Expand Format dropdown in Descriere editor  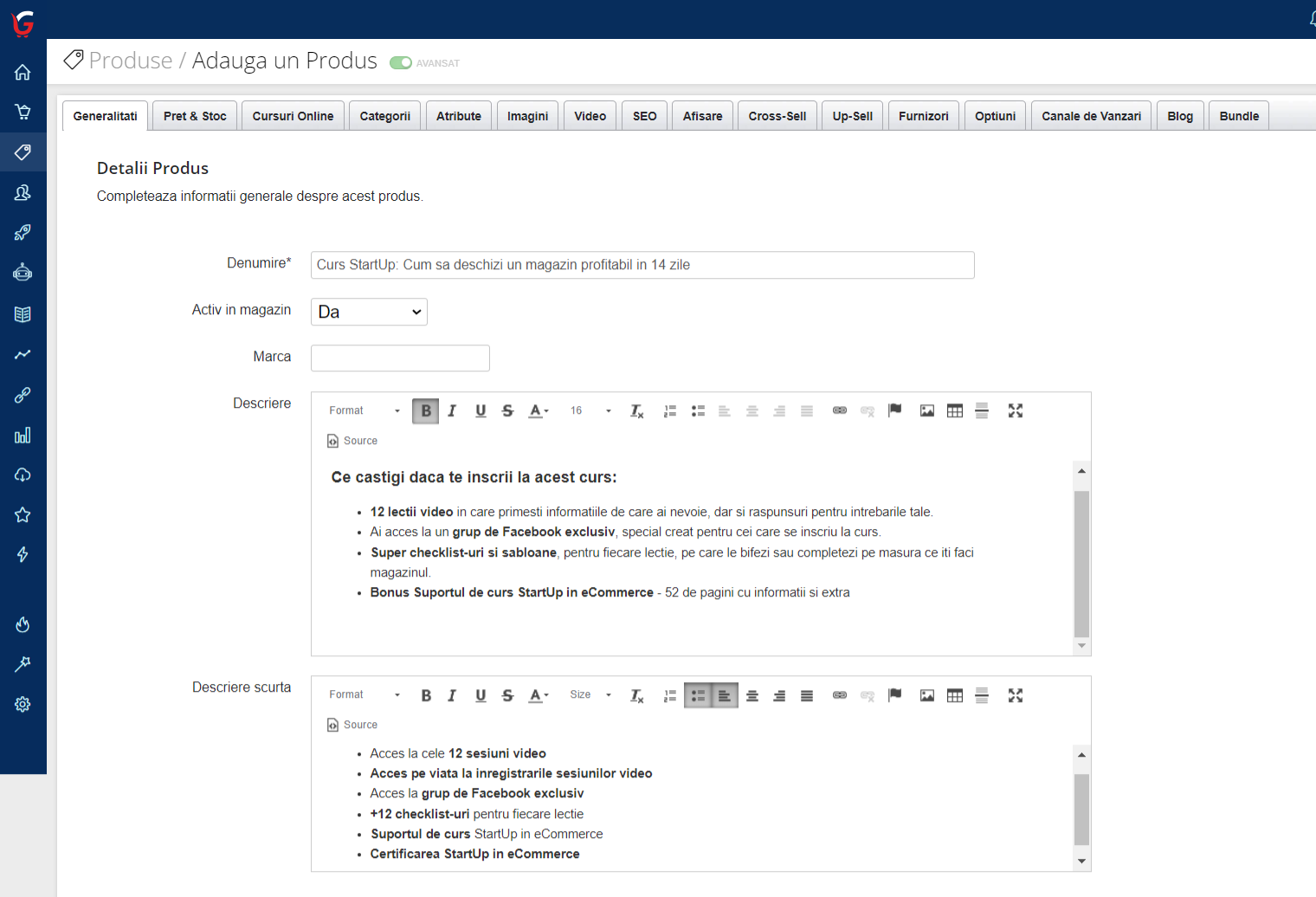click(364, 410)
